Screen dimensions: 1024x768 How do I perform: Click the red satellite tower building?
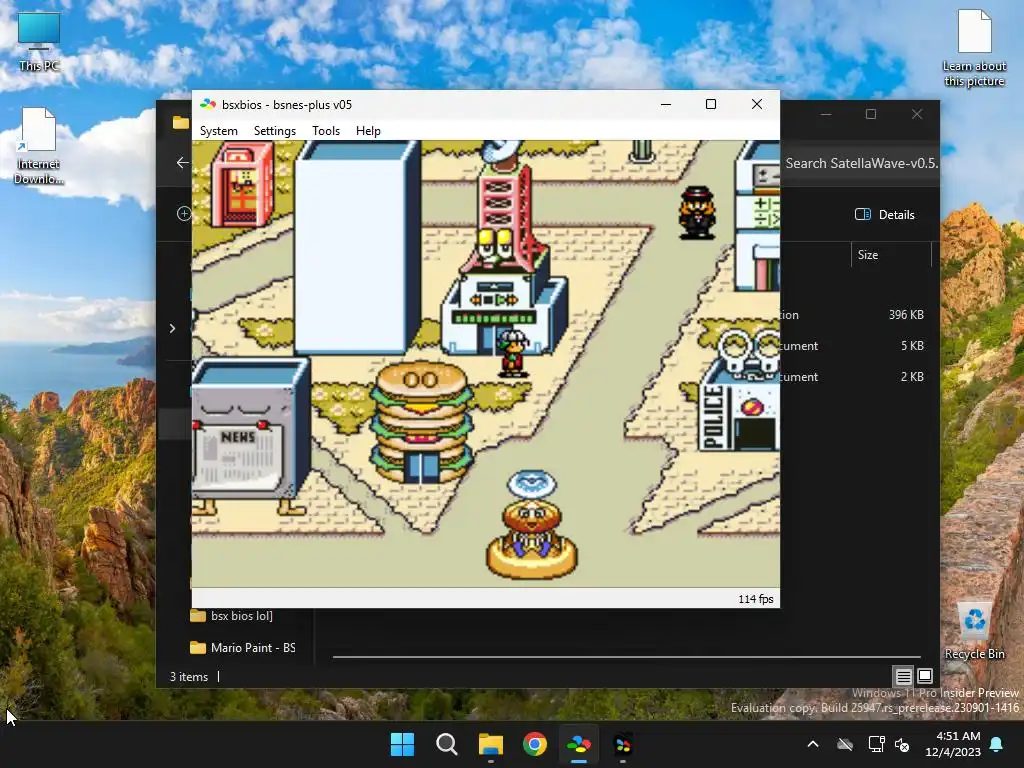coord(504,255)
